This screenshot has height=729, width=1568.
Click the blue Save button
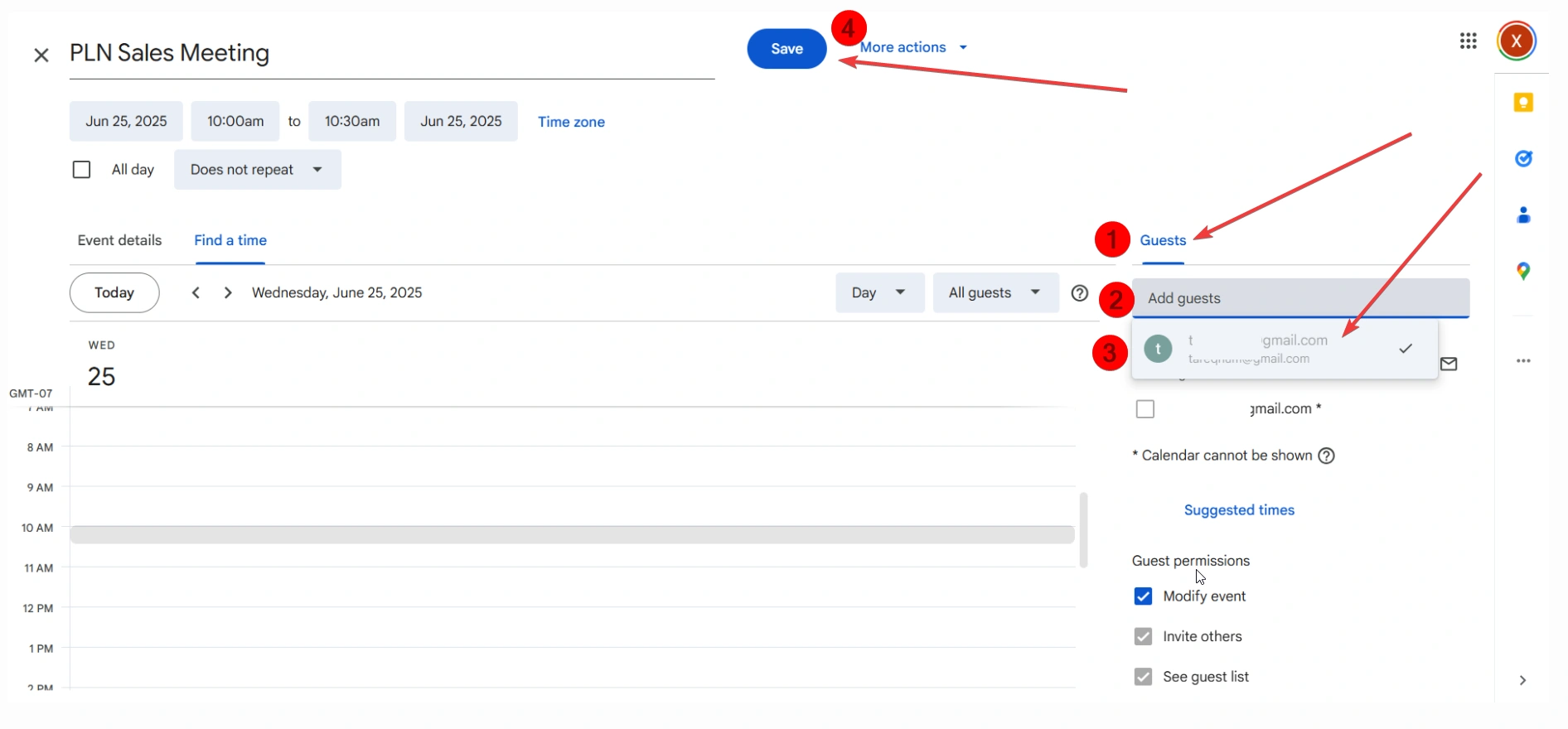tap(786, 49)
